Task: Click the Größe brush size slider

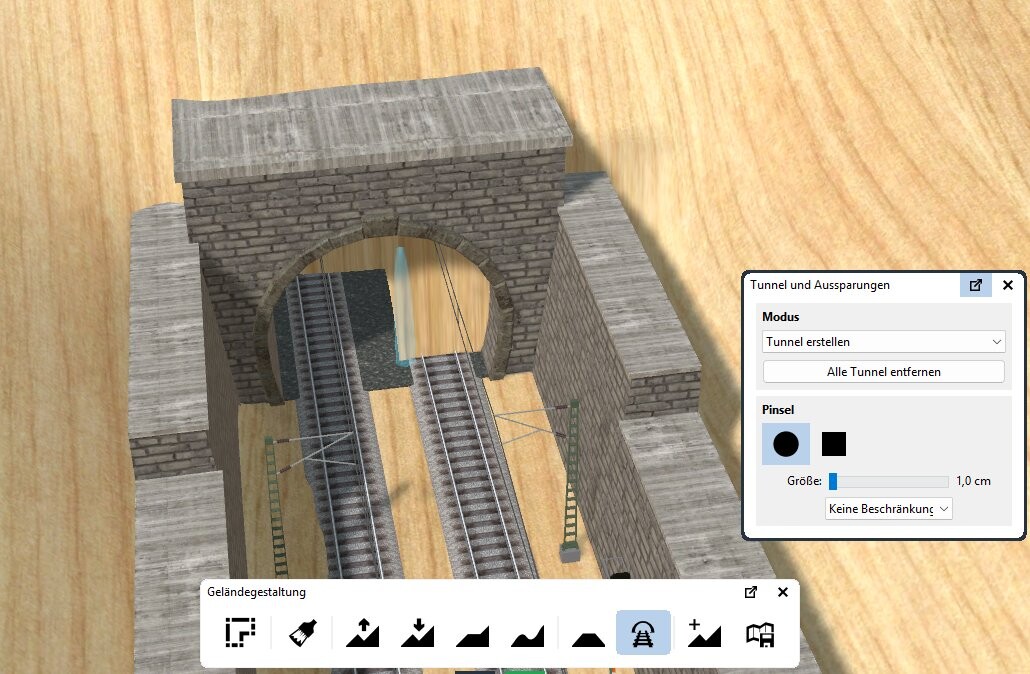Action: tap(888, 481)
